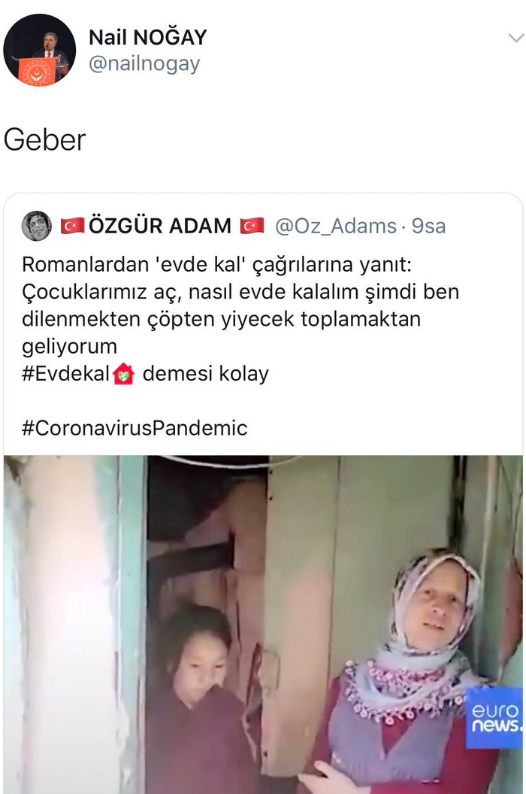Open the Nail NOĞAY display name
This screenshot has height=794, width=526.
tap(148, 37)
